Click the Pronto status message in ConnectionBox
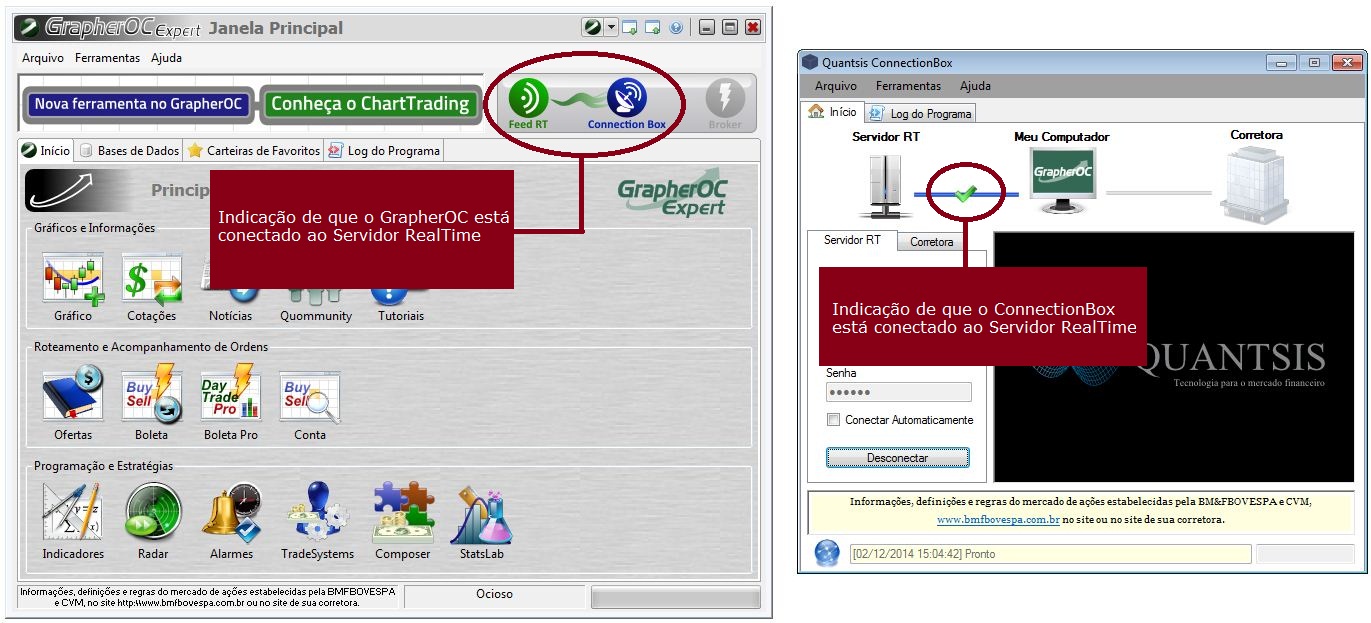The width and height of the screenshot is (1371, 623). pyautogui.click(x=1050, y=554)
